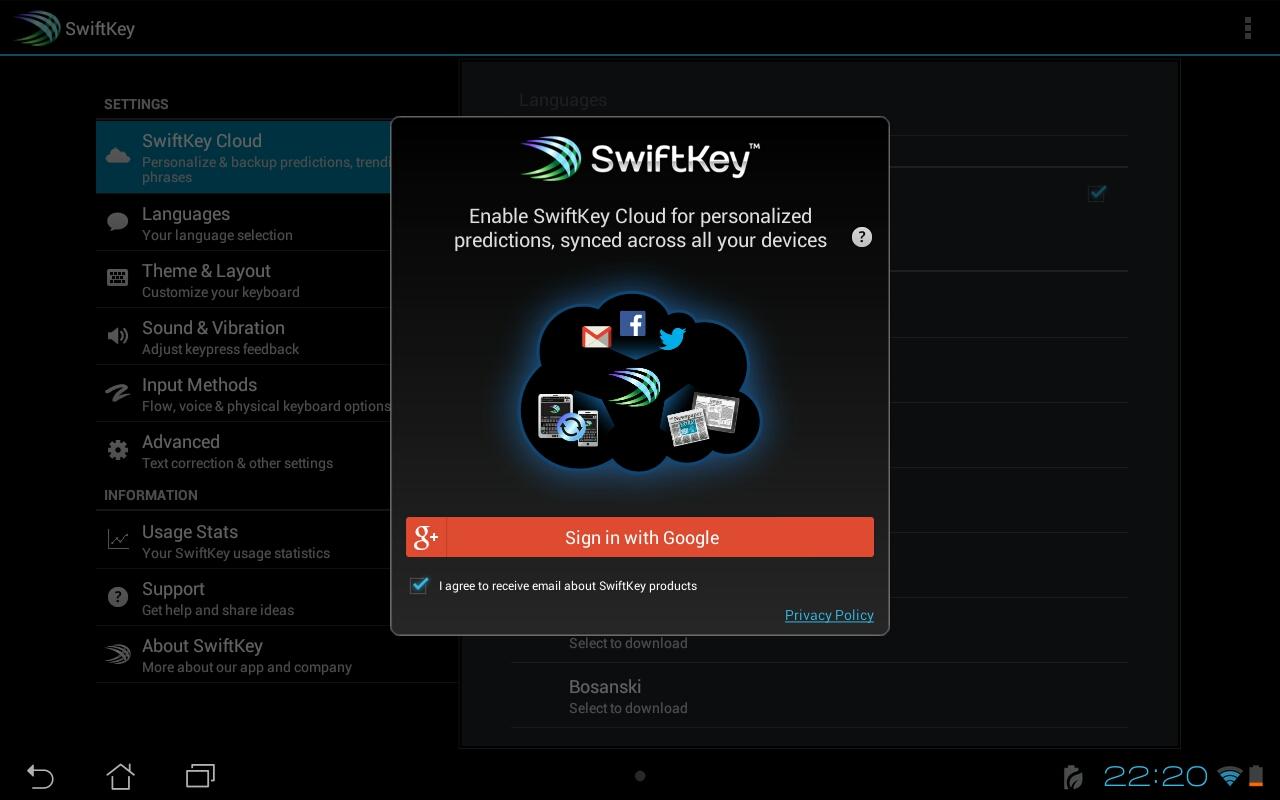Click the keyboard icon for Theme & Layout
Viewport: 1280px width, 800px height.
pyautogui.click(x=118, y=279)
